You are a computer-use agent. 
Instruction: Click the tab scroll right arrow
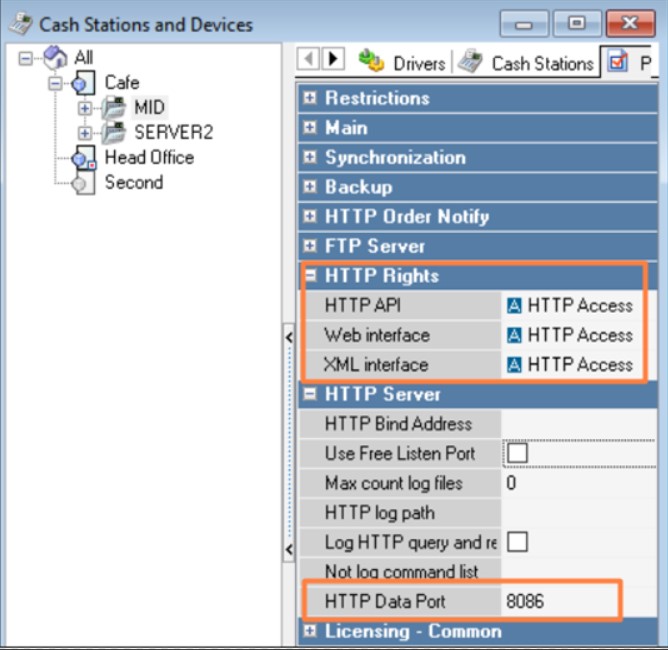(334, 58)
